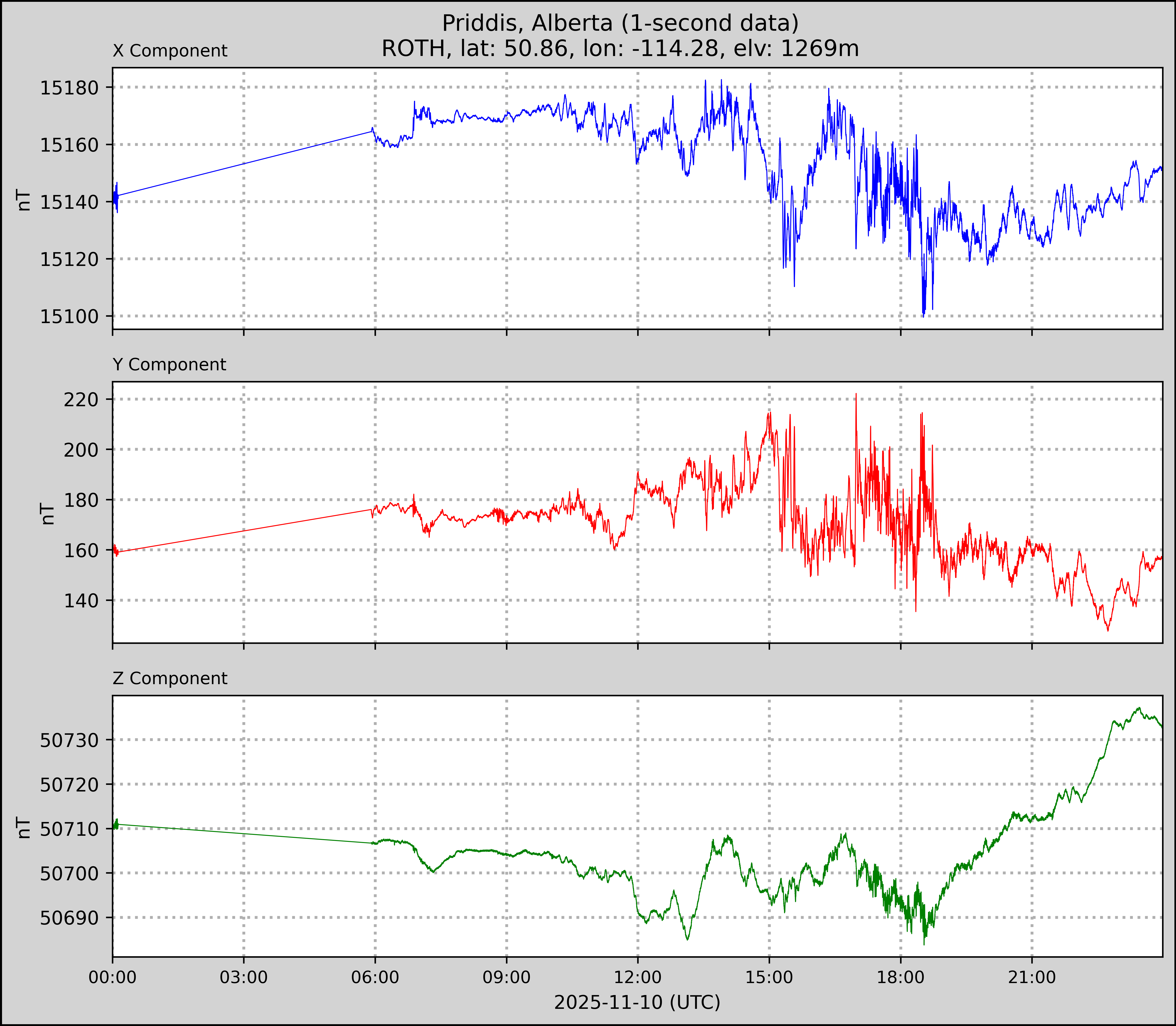Click the 2025-11-10 (UTC) axis caption

[x=637, y=1003]
